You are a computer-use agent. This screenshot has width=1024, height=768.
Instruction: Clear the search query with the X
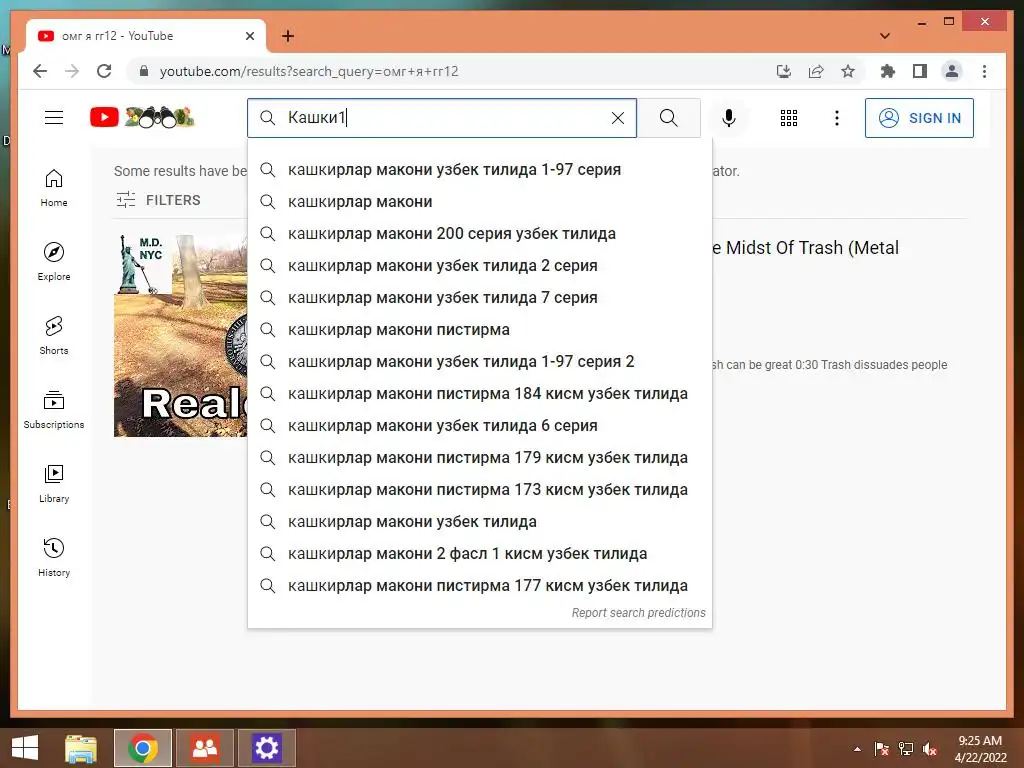point(618,118)
